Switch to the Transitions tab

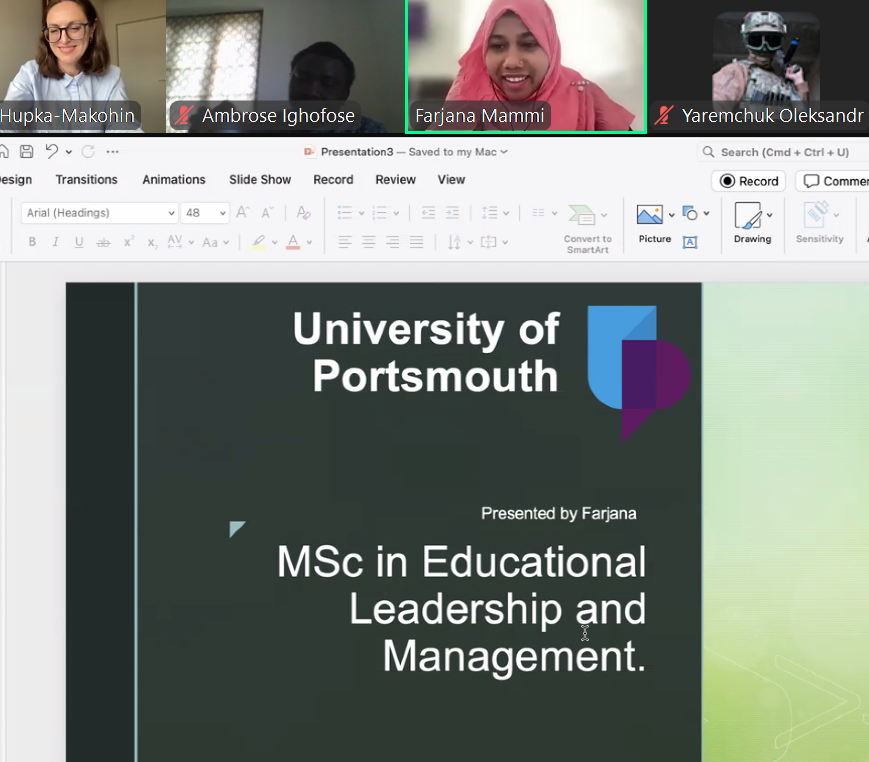[x=86, y=180]
